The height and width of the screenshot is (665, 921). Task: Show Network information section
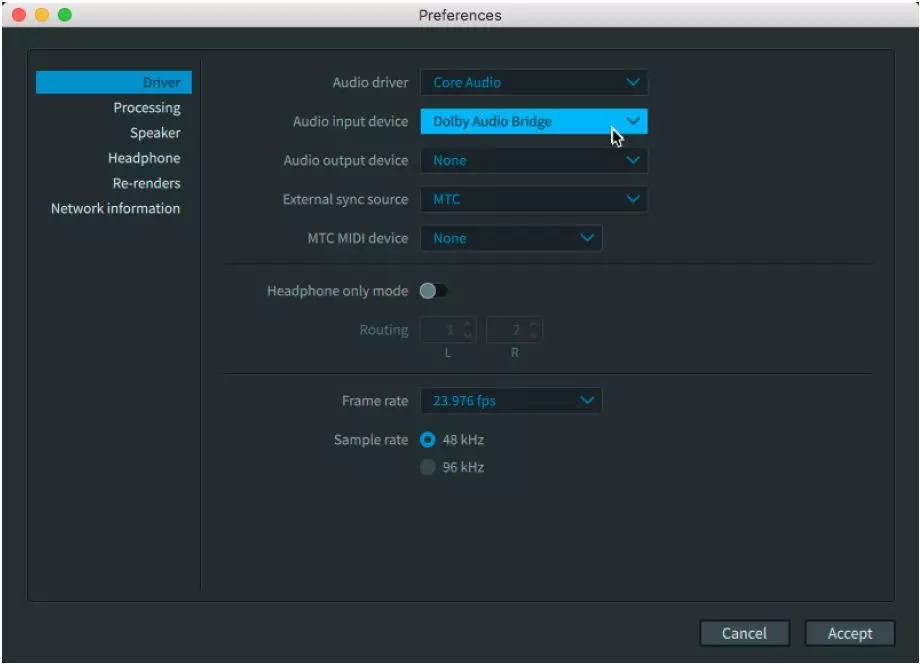coord(116,208)
